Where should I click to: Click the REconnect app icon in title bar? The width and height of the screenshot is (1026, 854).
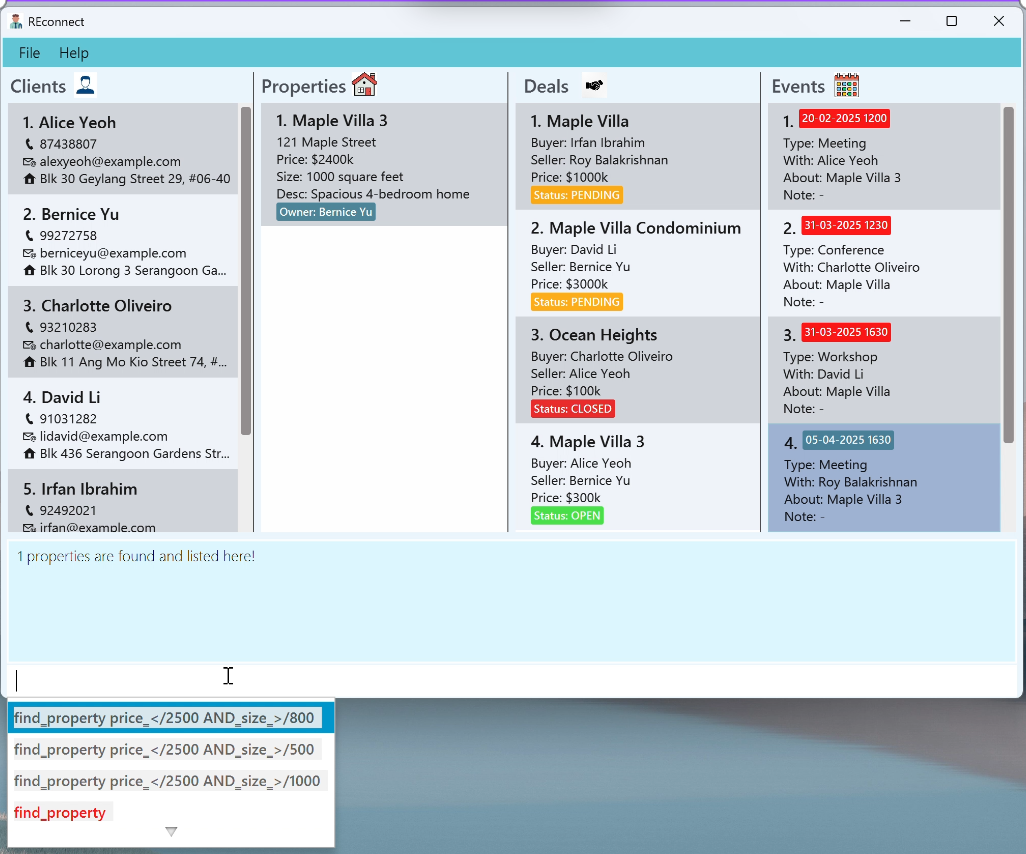[16, 21]
